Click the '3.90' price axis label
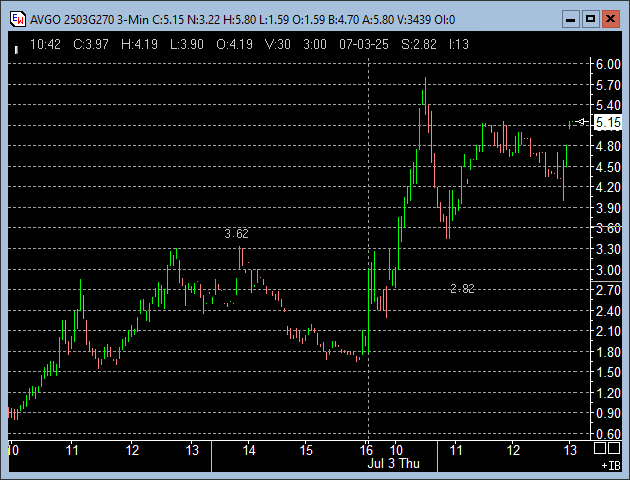630x480 pixels. click(608, 208)
